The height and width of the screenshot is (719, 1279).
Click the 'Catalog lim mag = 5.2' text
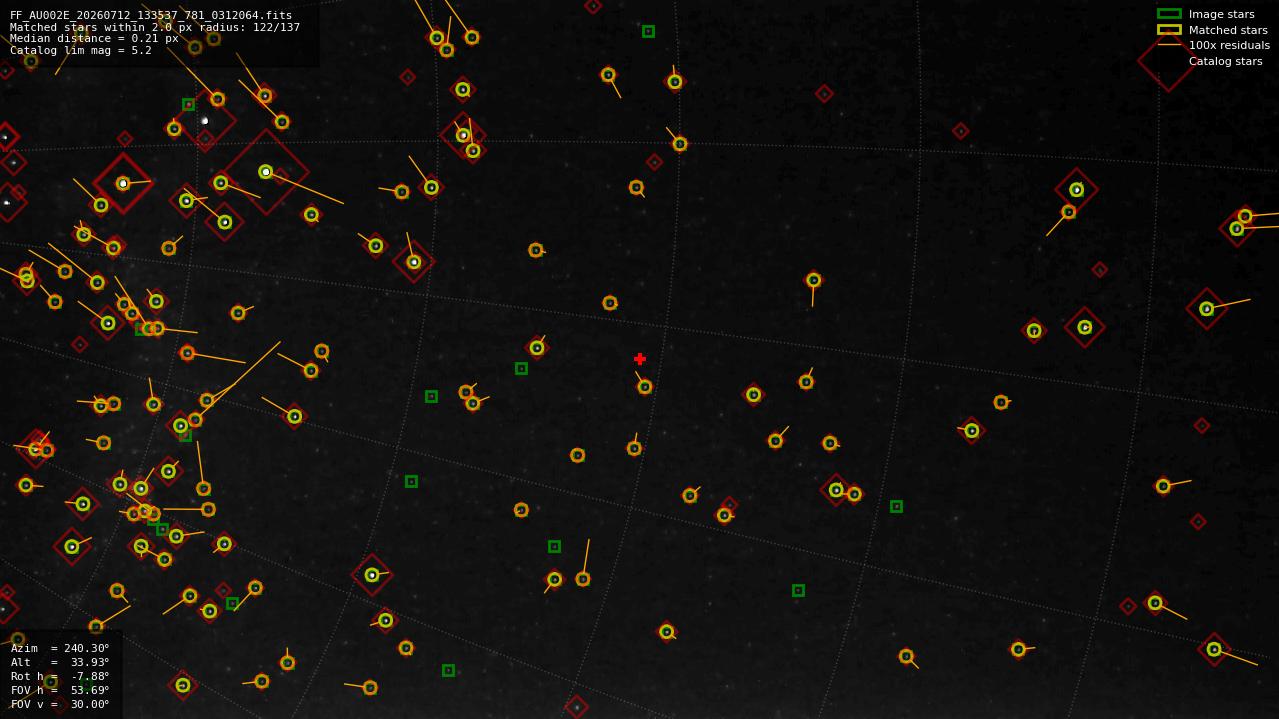tap(81, 50)
